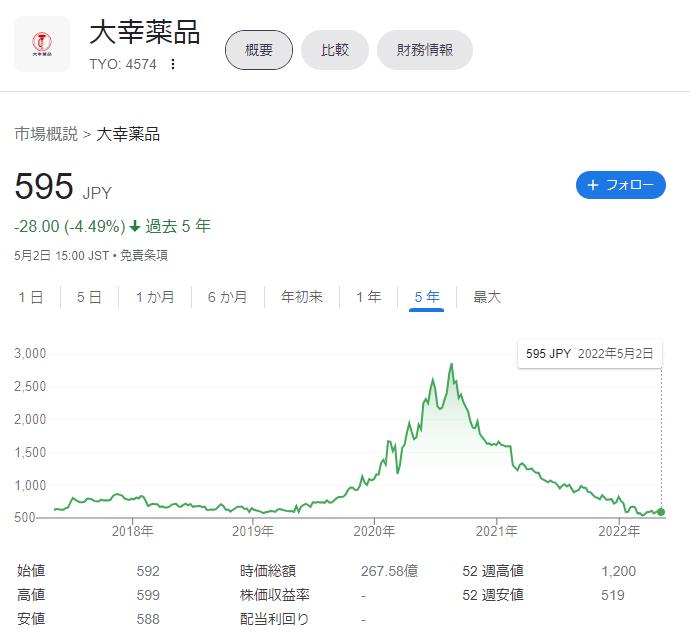Select the 1 か月 chart range

coord(155,297)
